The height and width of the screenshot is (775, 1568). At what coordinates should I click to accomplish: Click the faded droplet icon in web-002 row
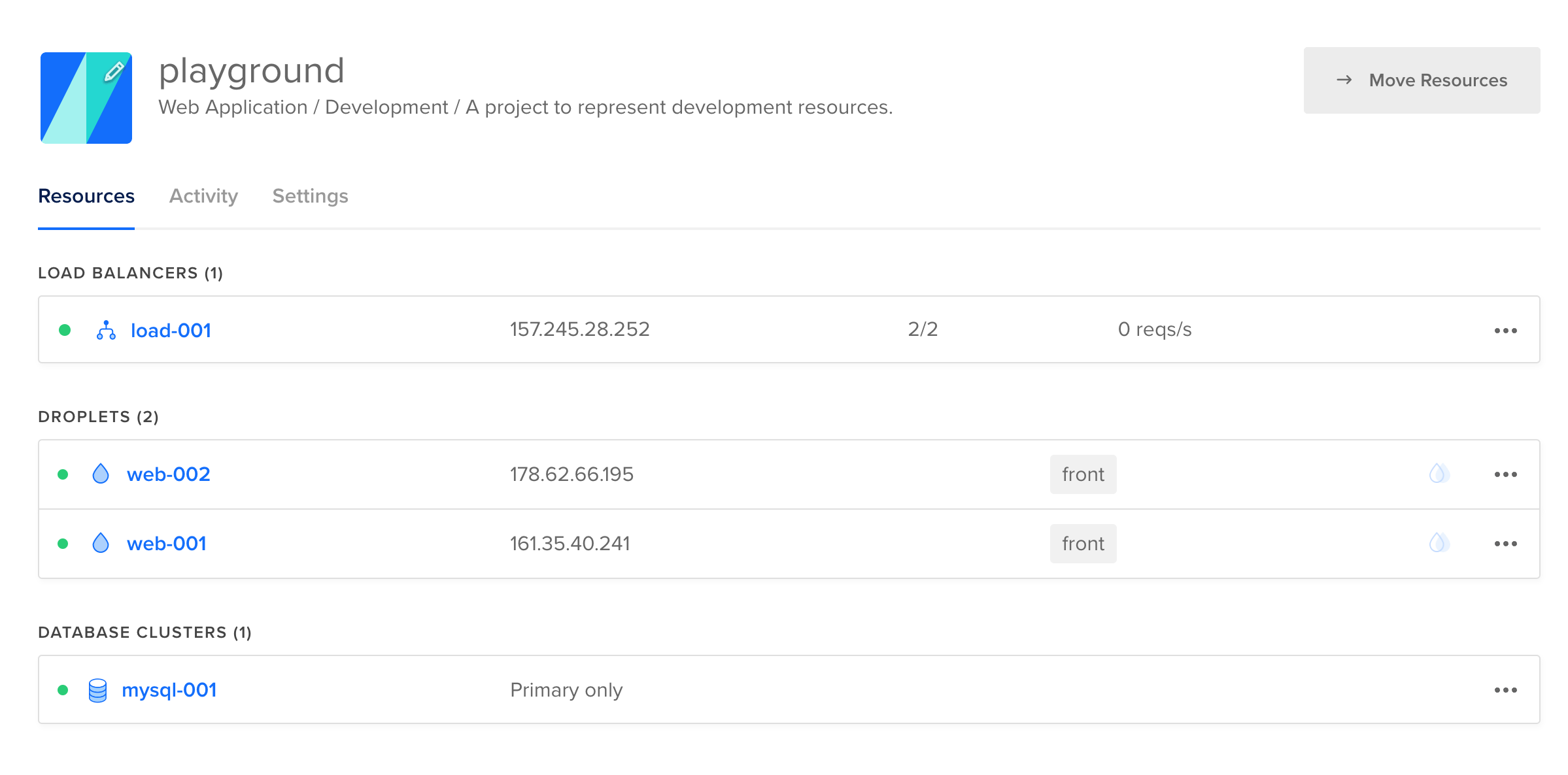tap(1439, 474)
